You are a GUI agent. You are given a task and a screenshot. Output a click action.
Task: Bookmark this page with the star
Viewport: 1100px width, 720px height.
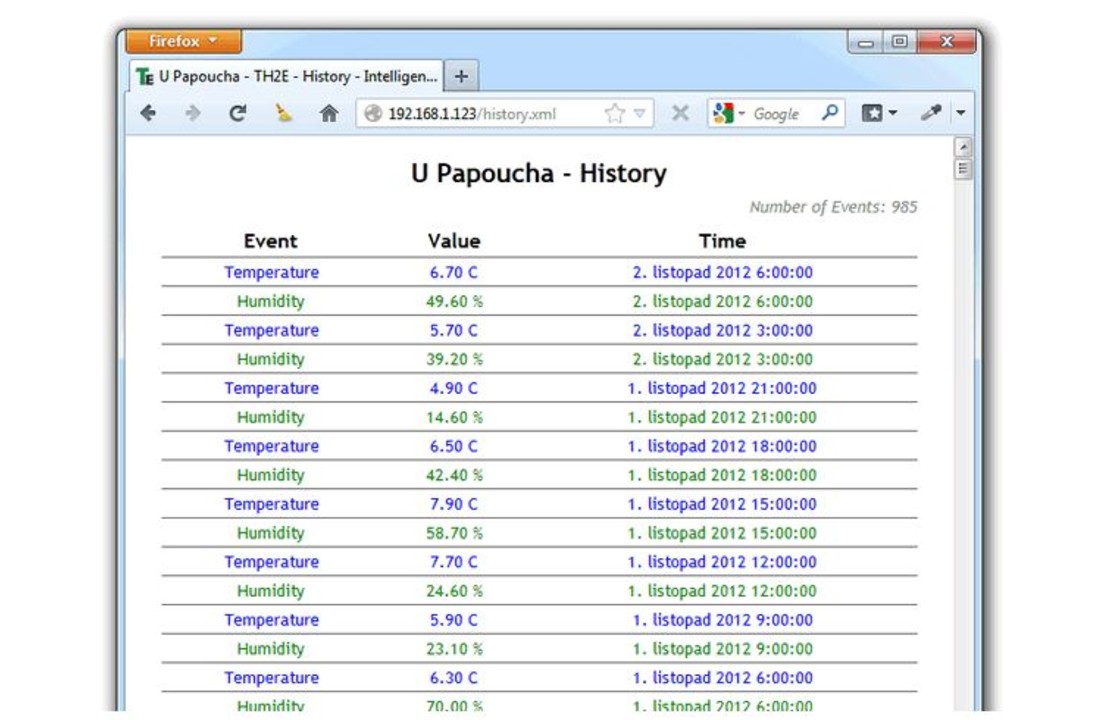point(614,114)
